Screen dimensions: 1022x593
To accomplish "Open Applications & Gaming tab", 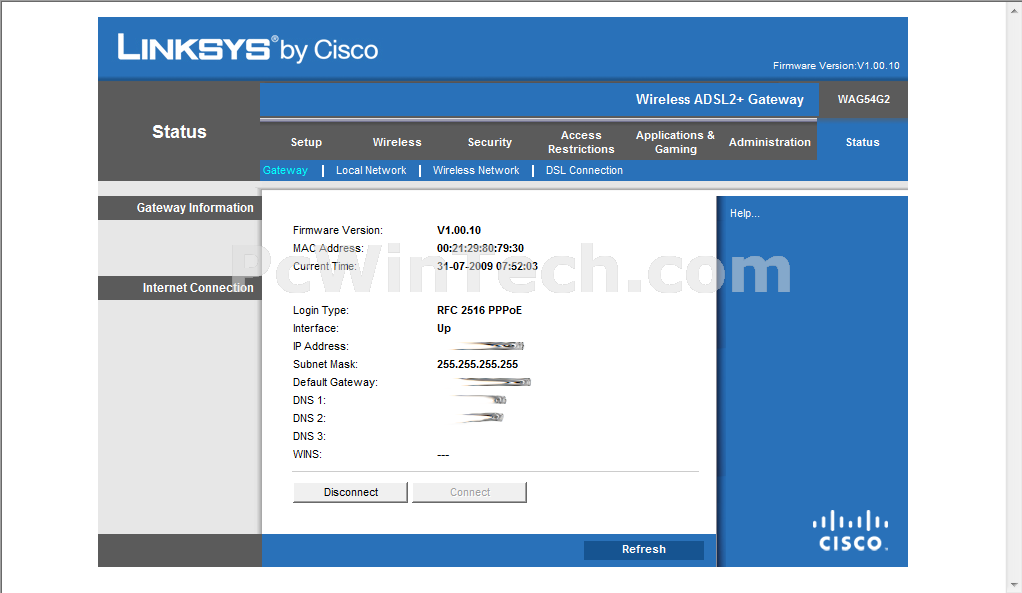I will click(675, 142).
